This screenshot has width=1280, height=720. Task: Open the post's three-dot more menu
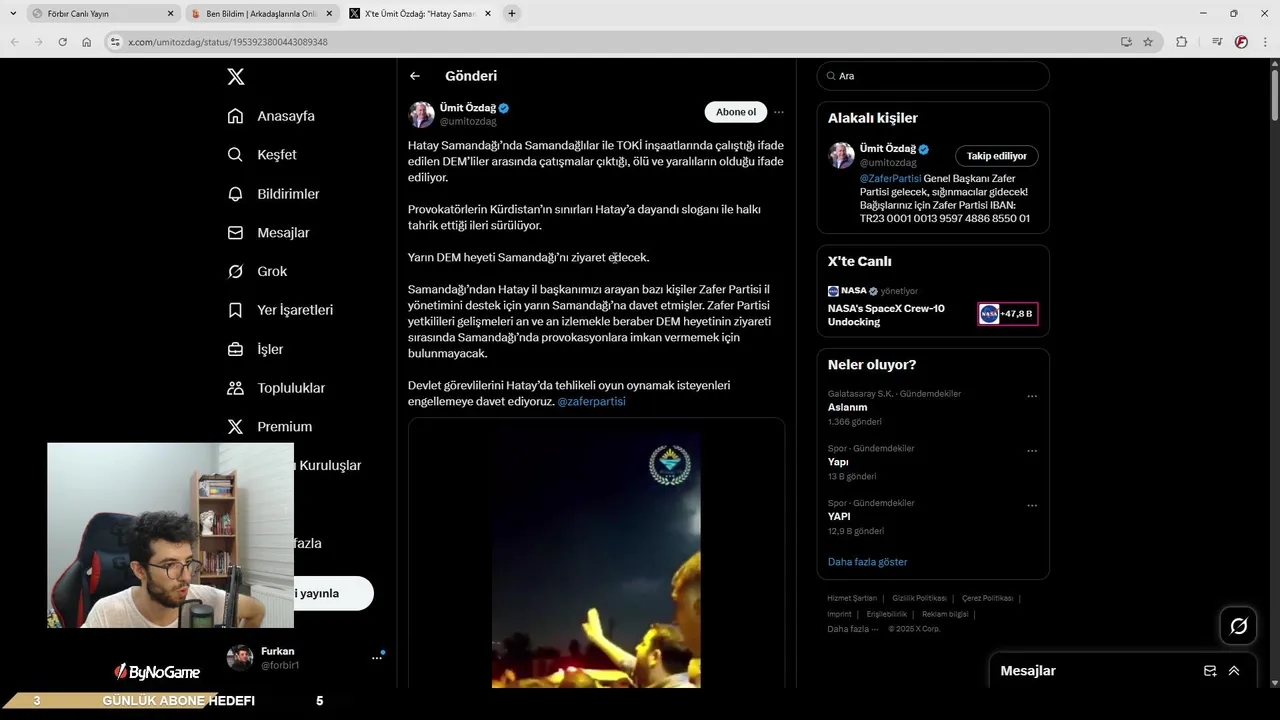[779, 112]
